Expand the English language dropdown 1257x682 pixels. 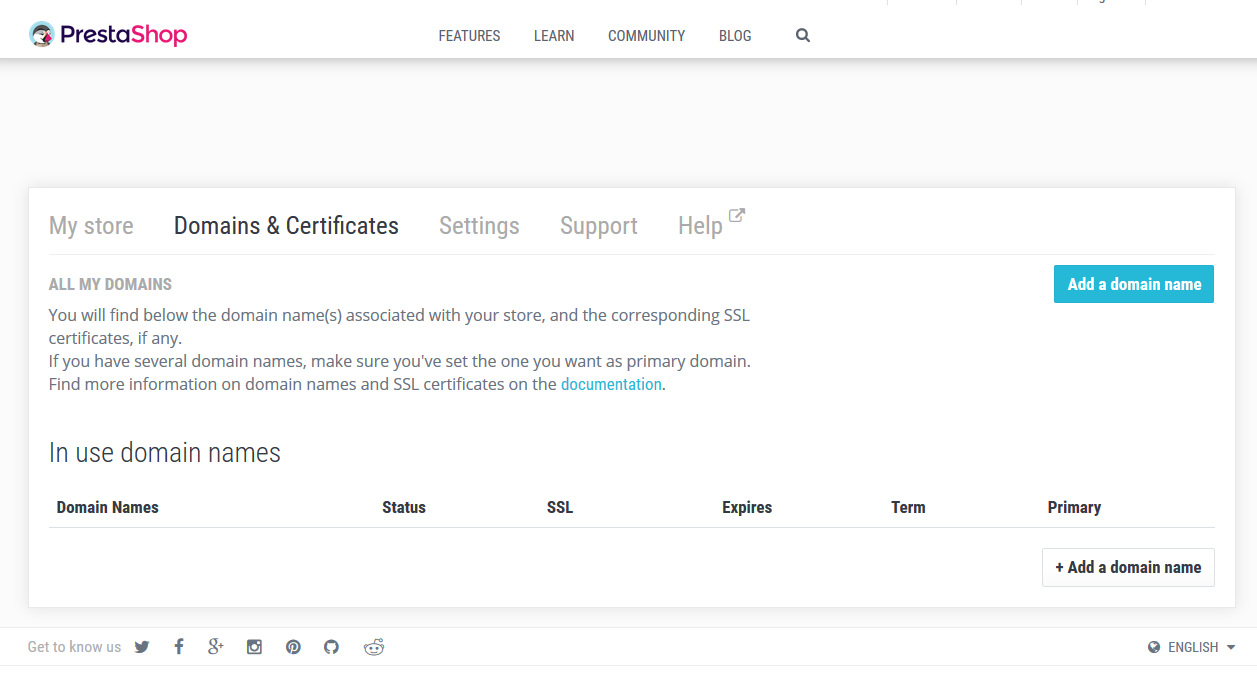point(1192,647)
